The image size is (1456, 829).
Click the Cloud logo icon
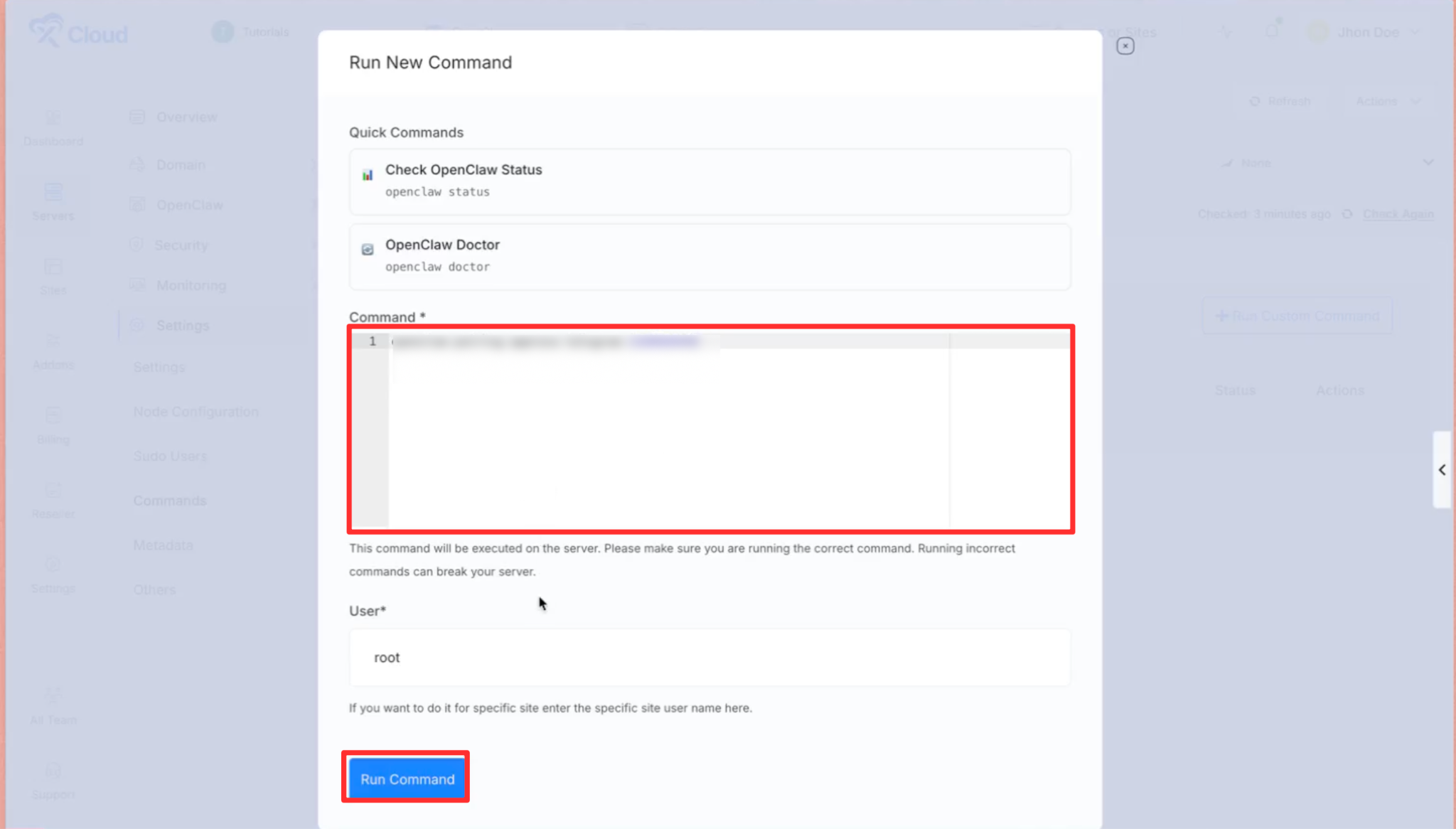click(45, 31)
